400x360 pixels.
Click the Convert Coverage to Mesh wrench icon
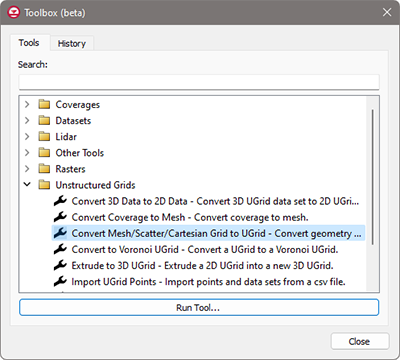tap(60, 217)
